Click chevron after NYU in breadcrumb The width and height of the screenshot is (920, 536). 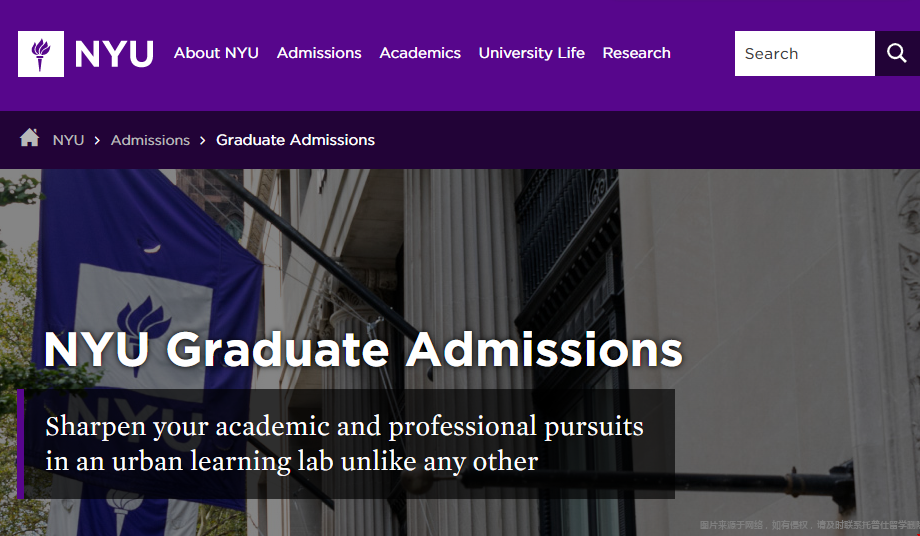[x=97, y=141]
